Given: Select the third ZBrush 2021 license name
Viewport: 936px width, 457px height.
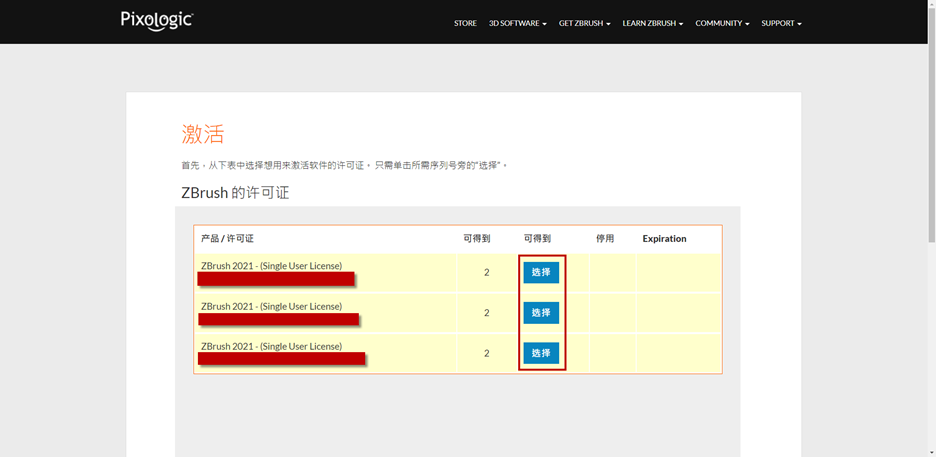Looking at the screenshot, I should (x=271, y=346).
